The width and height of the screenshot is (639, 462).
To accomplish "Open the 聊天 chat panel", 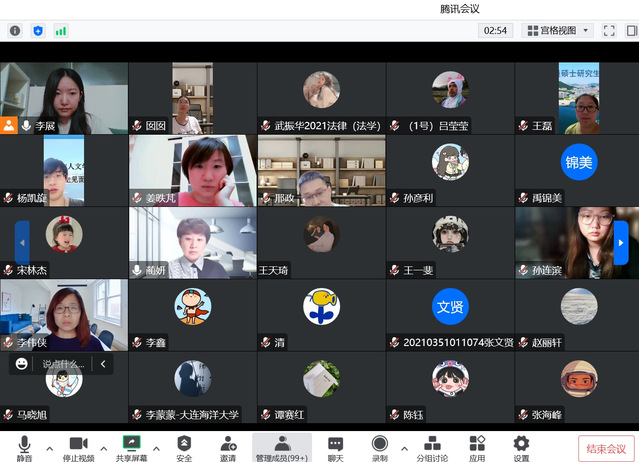I will pos(336,447).
